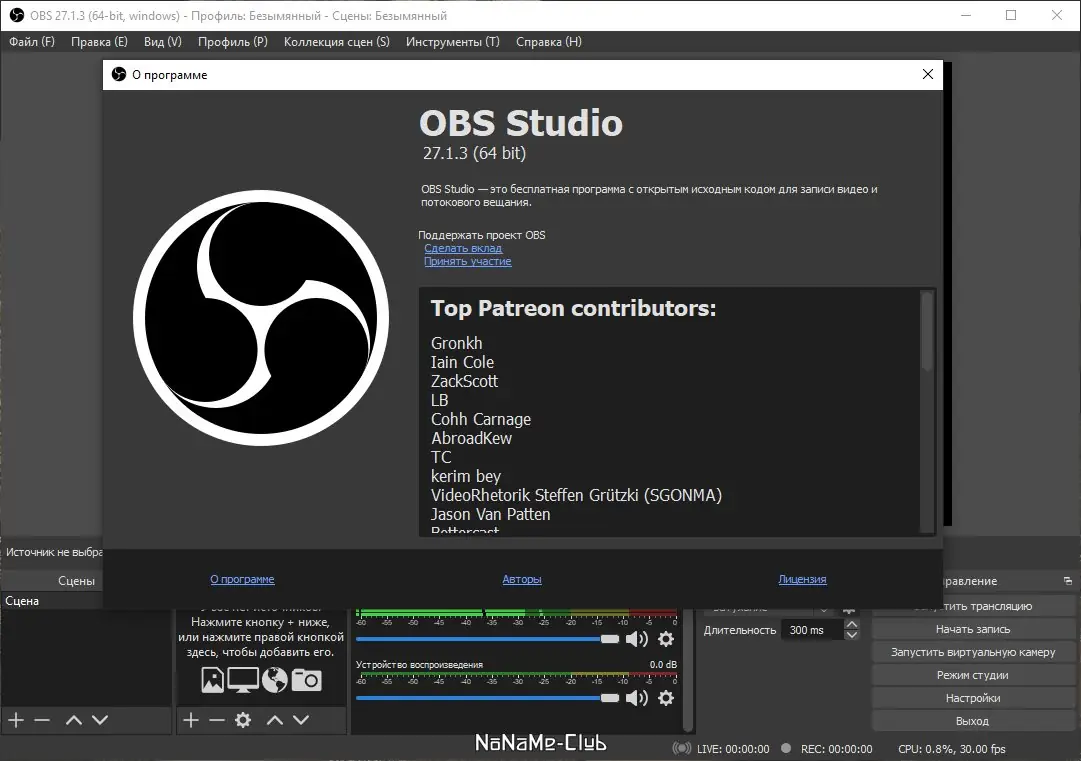The height and width of the screenshot is (761, 1081).
Task: Click the Top Patreon contributors heading
Action: (574, 308)
